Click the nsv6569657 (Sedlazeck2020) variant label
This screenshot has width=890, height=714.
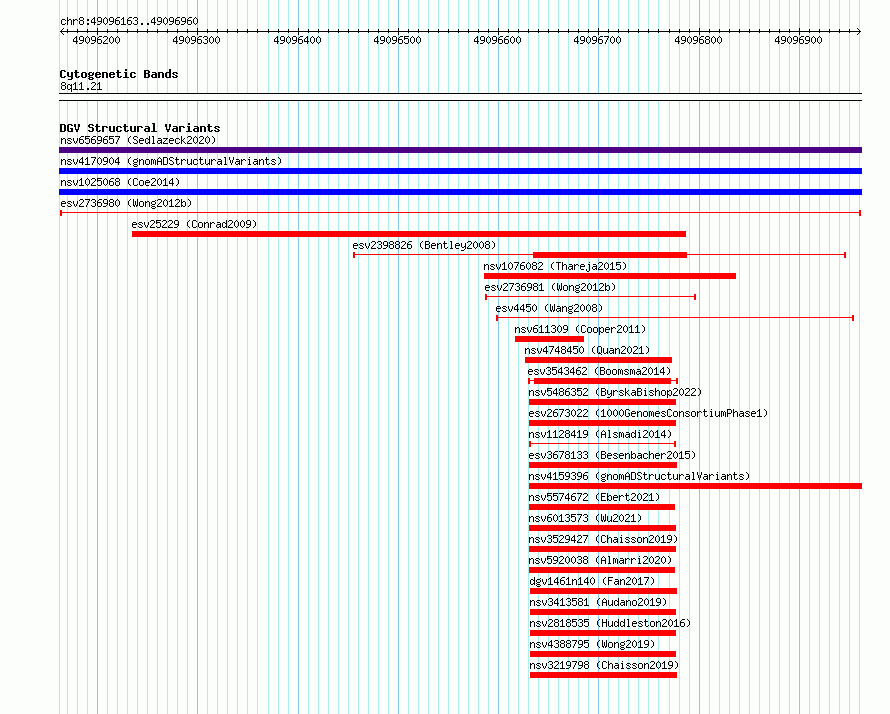click(x=138, y=140)
